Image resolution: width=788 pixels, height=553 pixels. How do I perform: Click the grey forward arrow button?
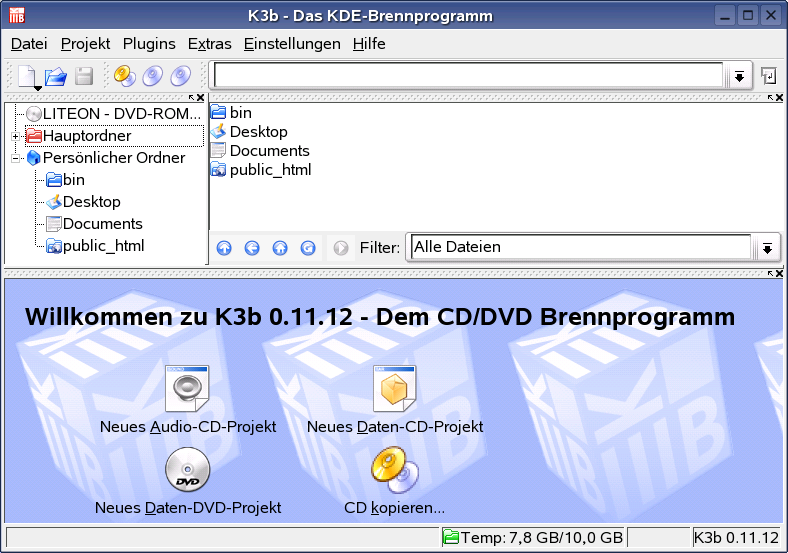[x=341, y=248]
